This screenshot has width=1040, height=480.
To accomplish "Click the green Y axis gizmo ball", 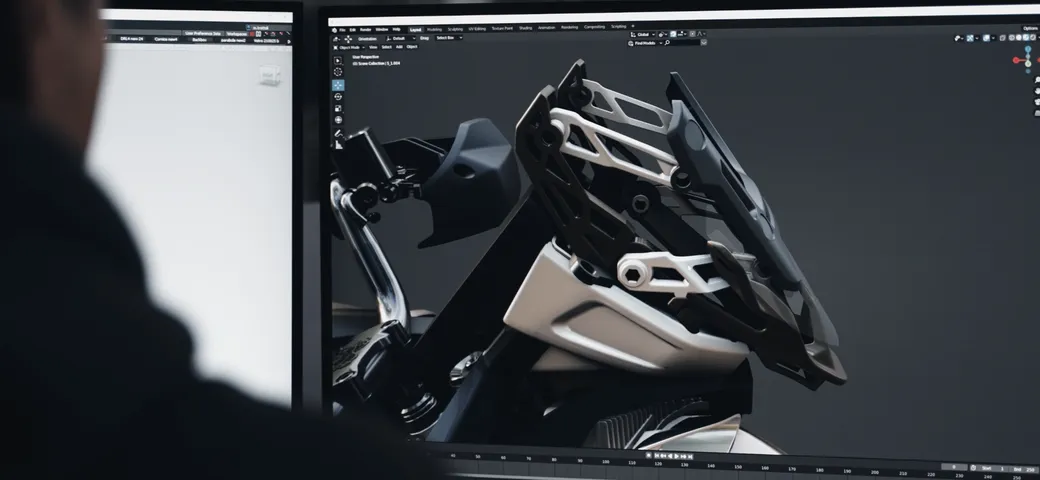I will click(x=1028, y=64).
